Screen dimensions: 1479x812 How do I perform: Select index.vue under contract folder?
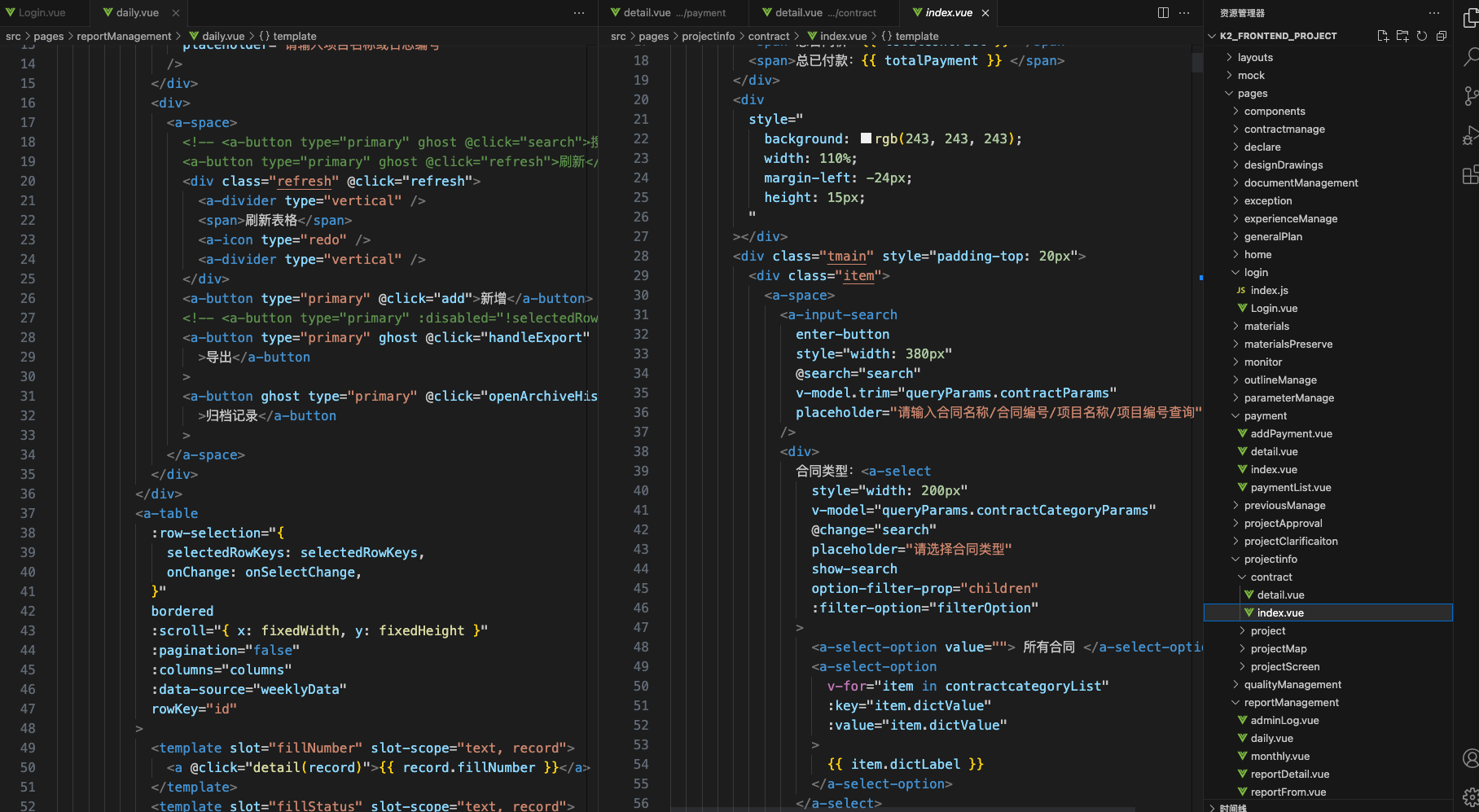1280,612
